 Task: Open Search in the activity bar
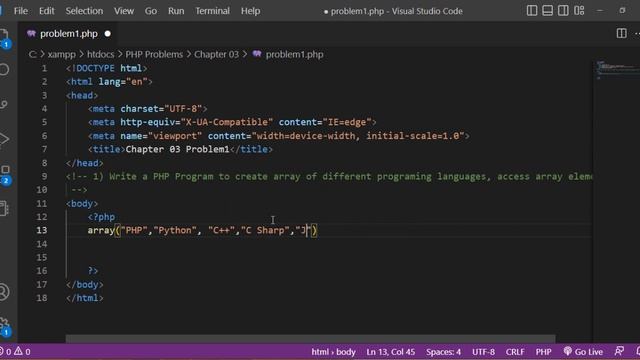pyautogui.click(x=4, y=69)
